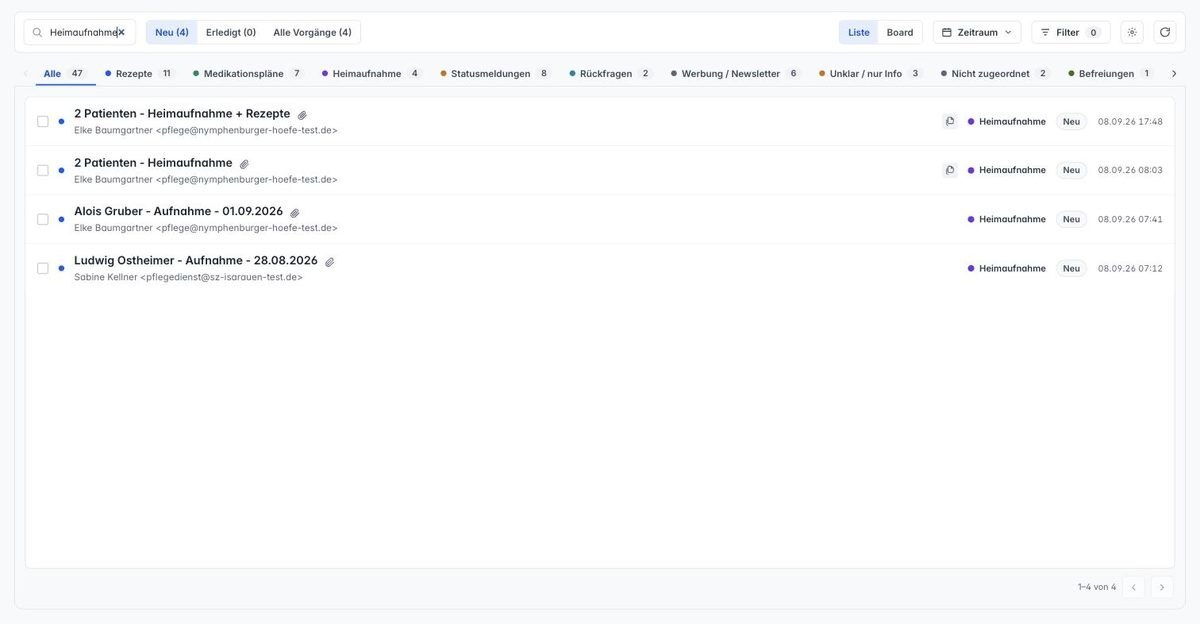Screen dimensions: 1200x624
Task: Click the Neu badge on the 07:12 row
Action: (1071, 268)
